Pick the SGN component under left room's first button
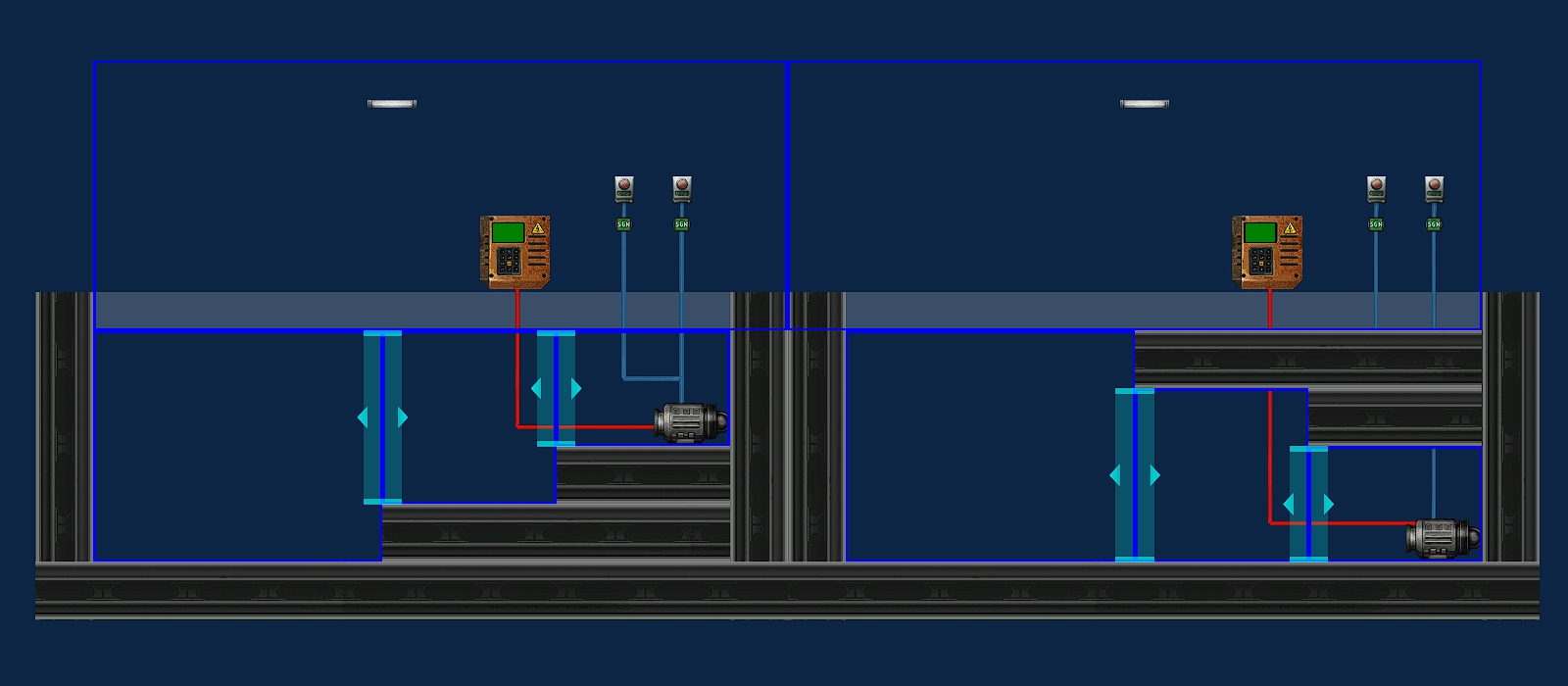The image size is (1568, 686). point(623,224)
